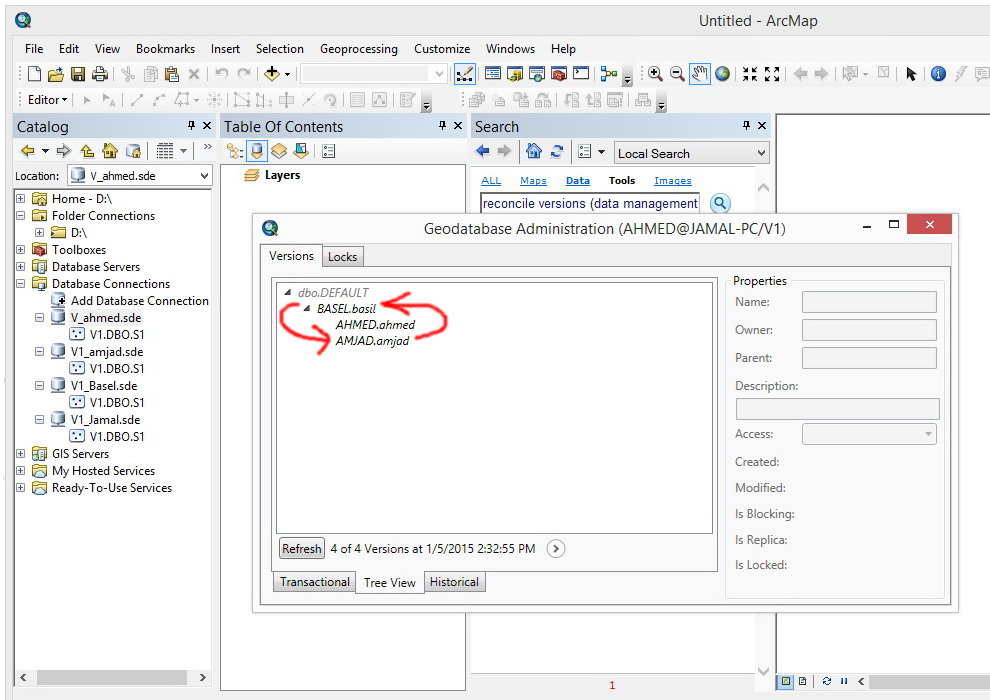Open the Local Search dropdown

(x=761, y=153)
